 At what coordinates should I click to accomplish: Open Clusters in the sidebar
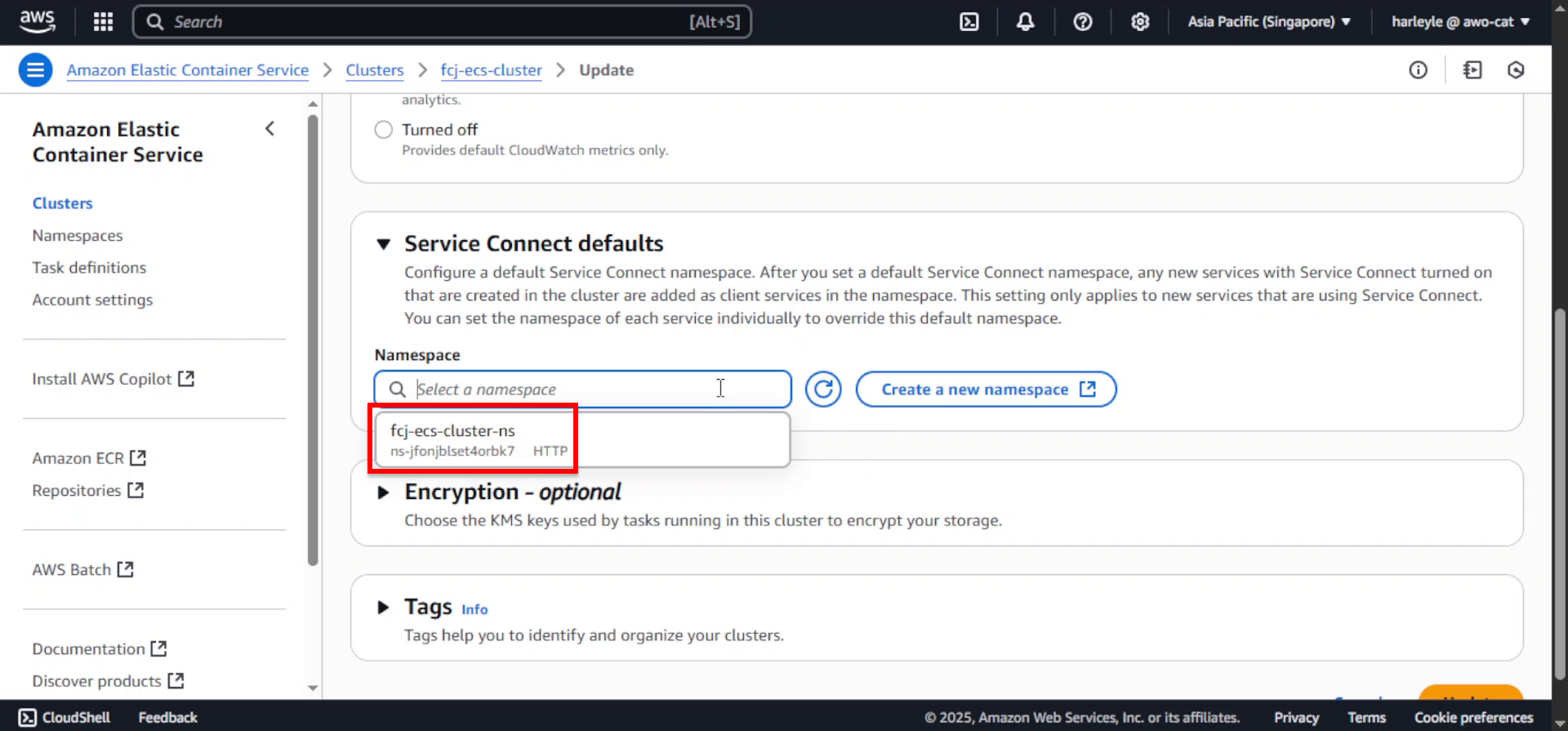pyautogui.click(x=63, y=203)
